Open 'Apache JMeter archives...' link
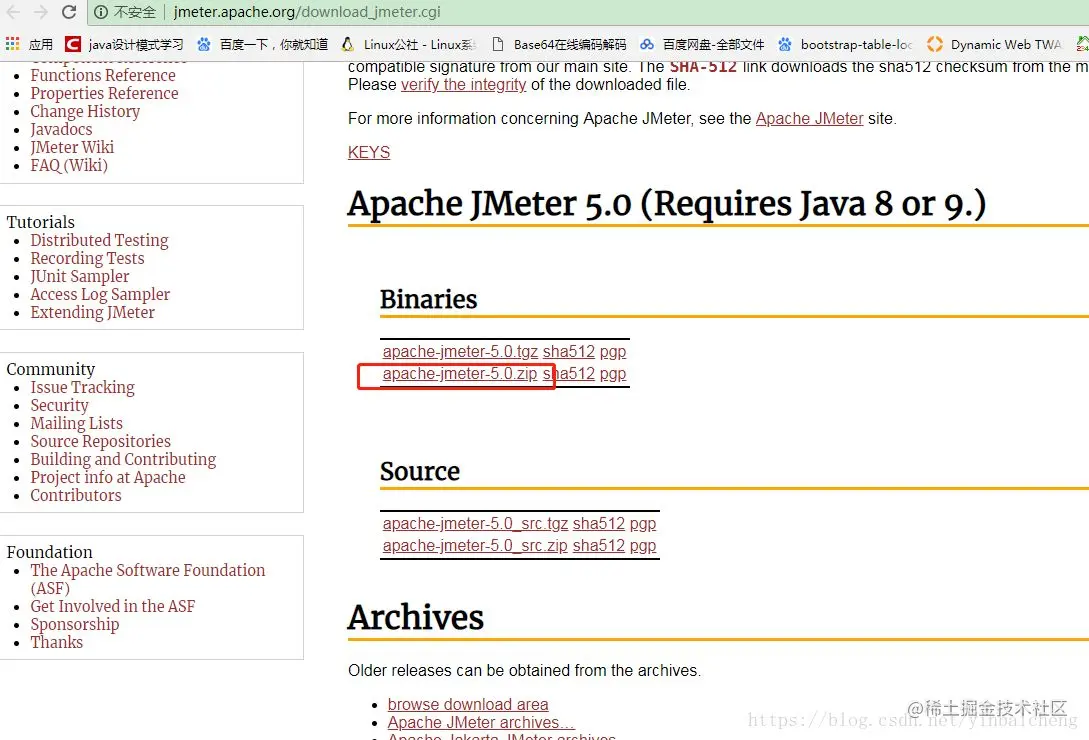This screenshot has height=740, width=1089. click(481, 723)
